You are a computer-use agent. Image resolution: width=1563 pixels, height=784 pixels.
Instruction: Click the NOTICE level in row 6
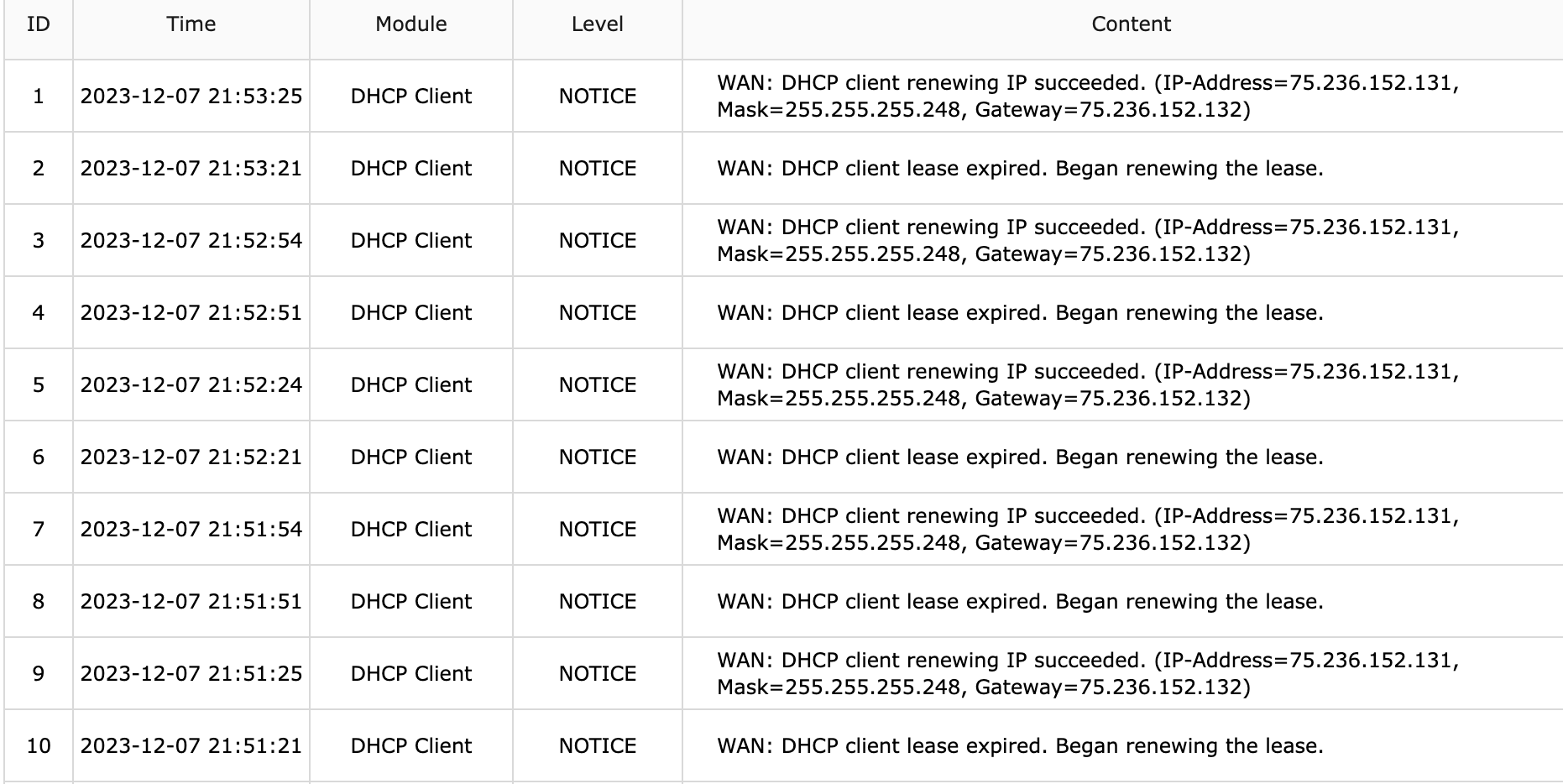(x=598, y=457)
